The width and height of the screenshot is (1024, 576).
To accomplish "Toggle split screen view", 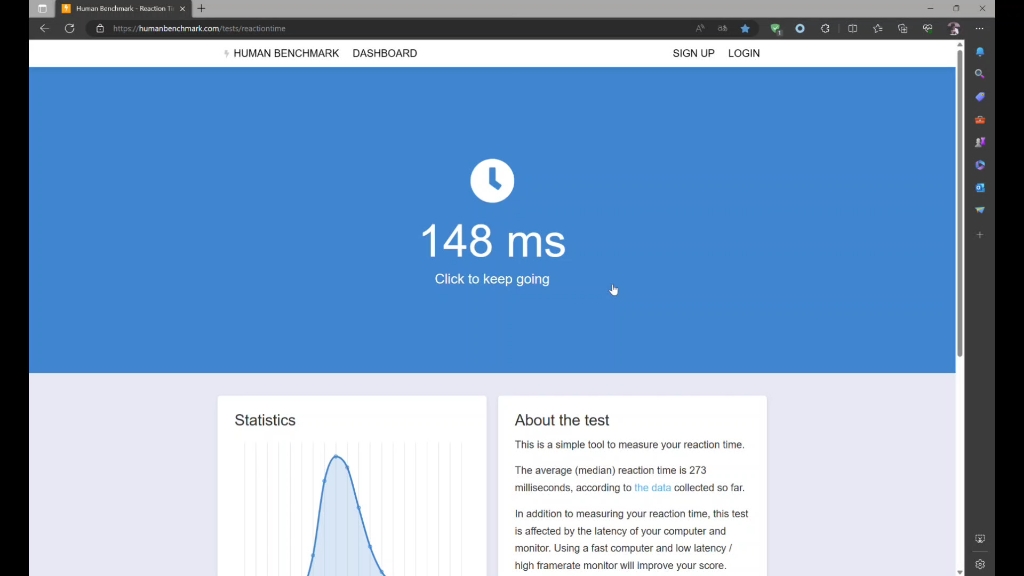I will coord(852,28).
